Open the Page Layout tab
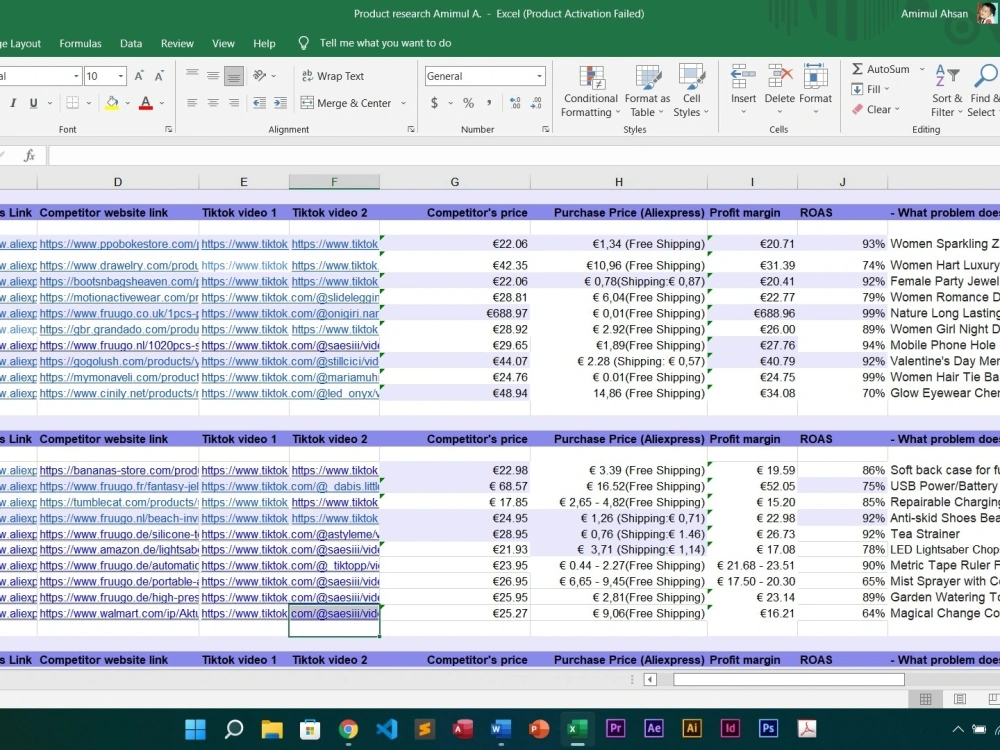The width and height of the screenshot is (1000, 750). [x=21, y=43]
